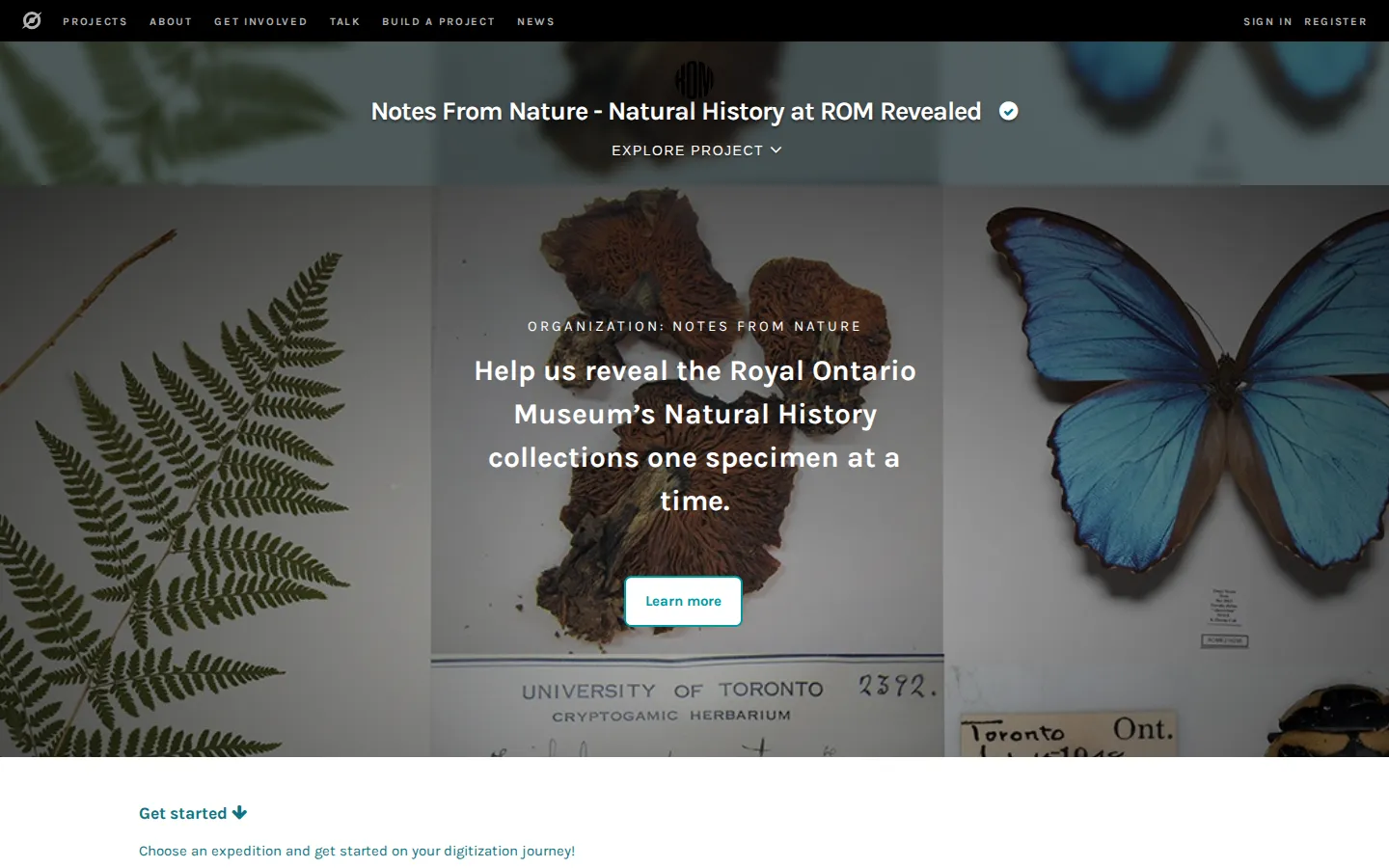Click the Zooniverse logo icon
This screenshot has width=1389, height=868.
click(x=32, y=20)
